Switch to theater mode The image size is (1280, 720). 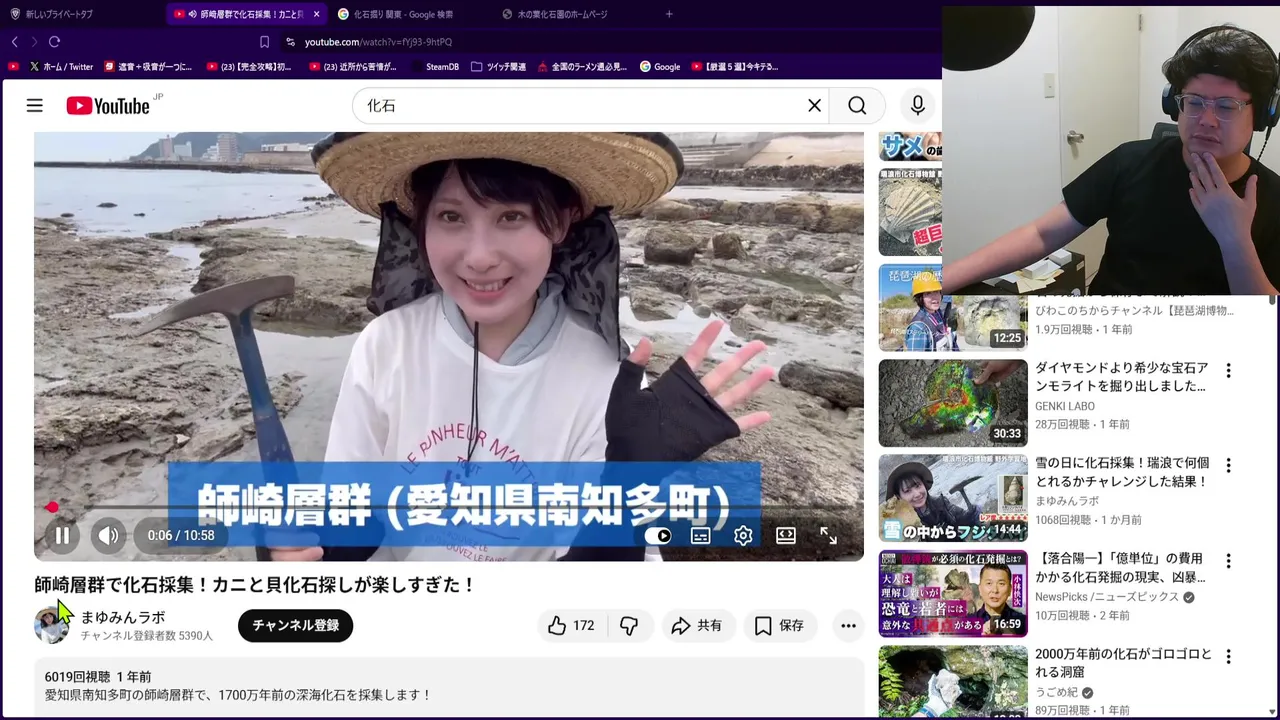(786, 536)
